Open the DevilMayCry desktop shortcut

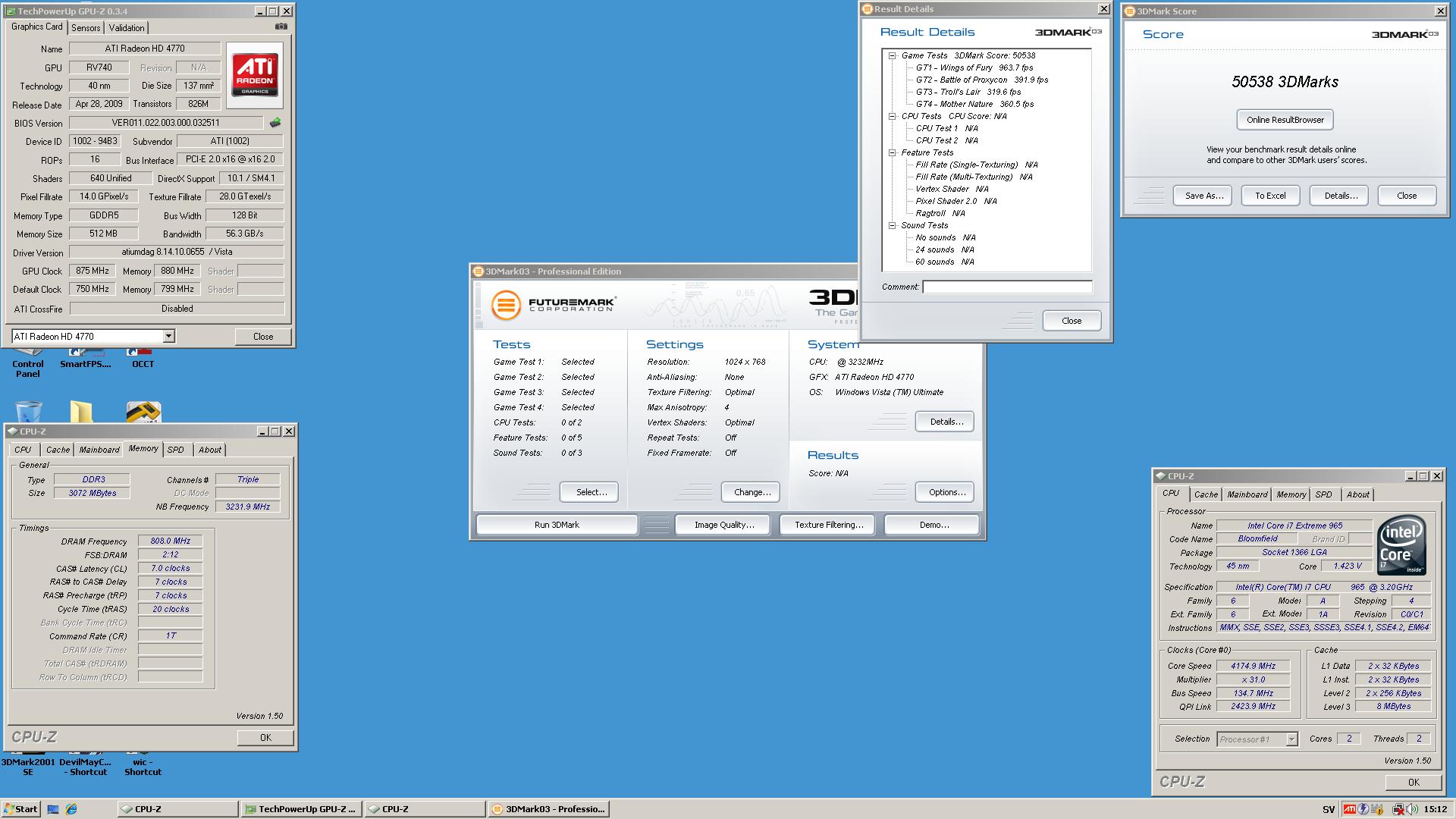click(x=85, y=764)
